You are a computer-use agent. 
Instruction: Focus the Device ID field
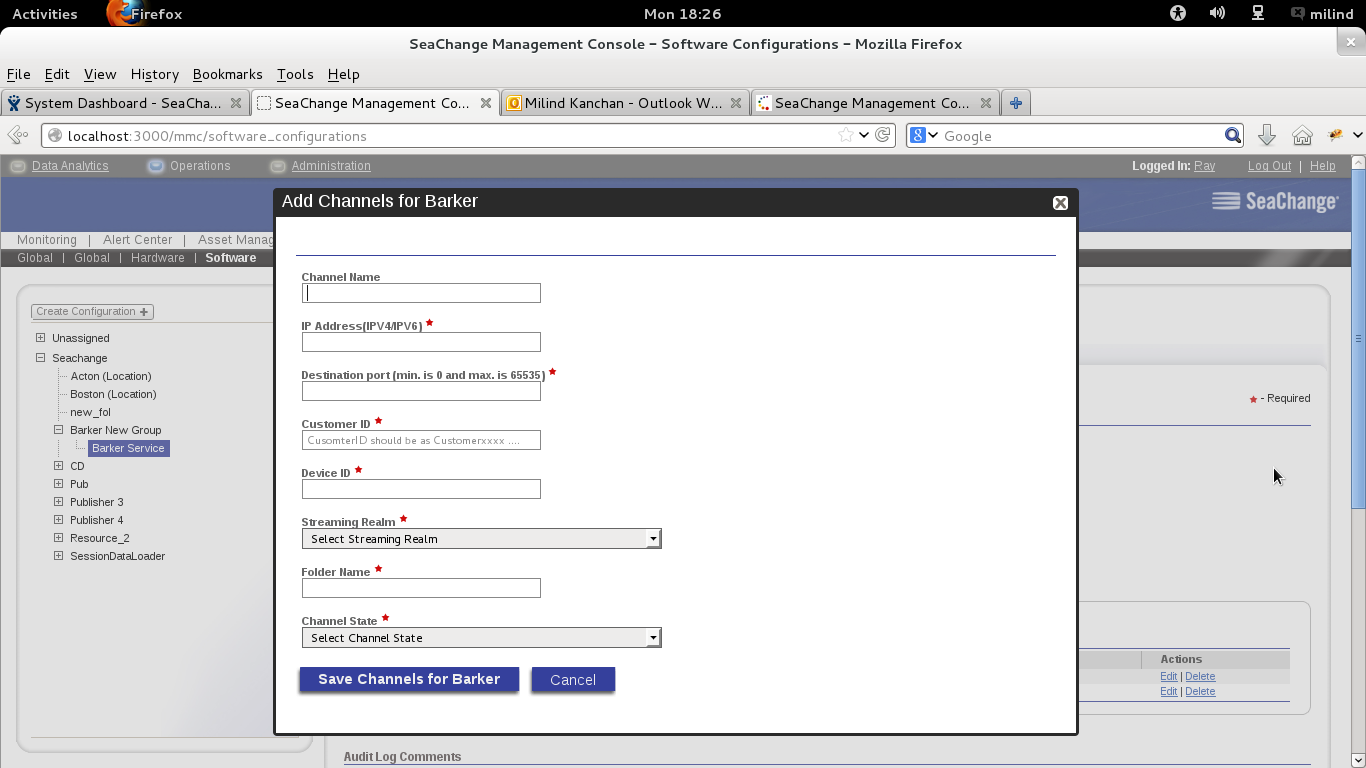click(421, 489)
